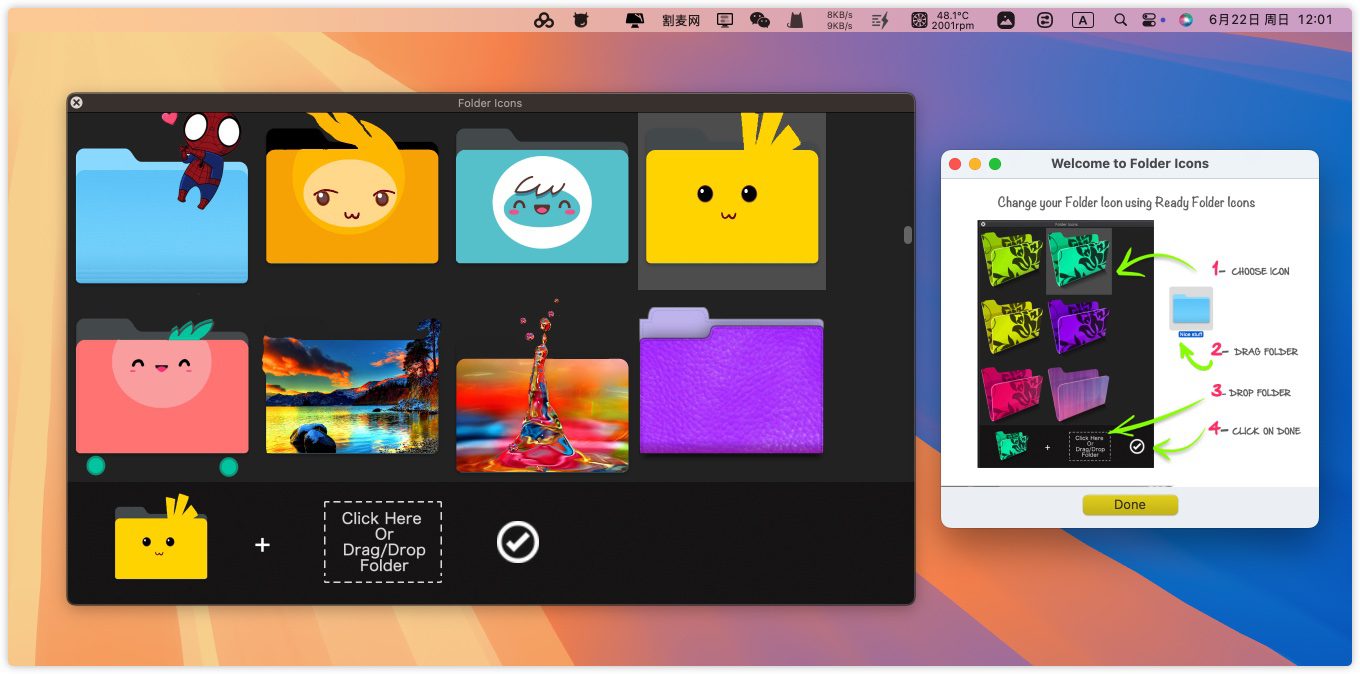Click the 'Click Here Or Drag/Drop Folder' box
1360x674 pixels.
pos(383,542)
